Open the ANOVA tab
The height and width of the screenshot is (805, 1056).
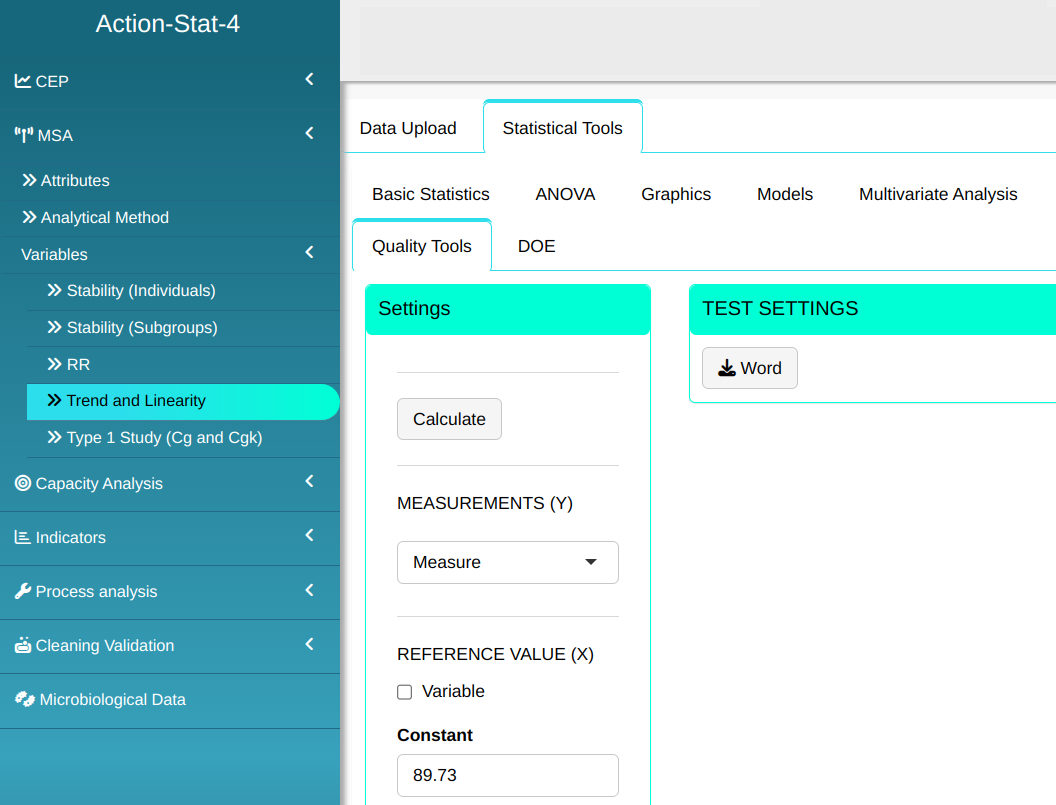[565, 194]
